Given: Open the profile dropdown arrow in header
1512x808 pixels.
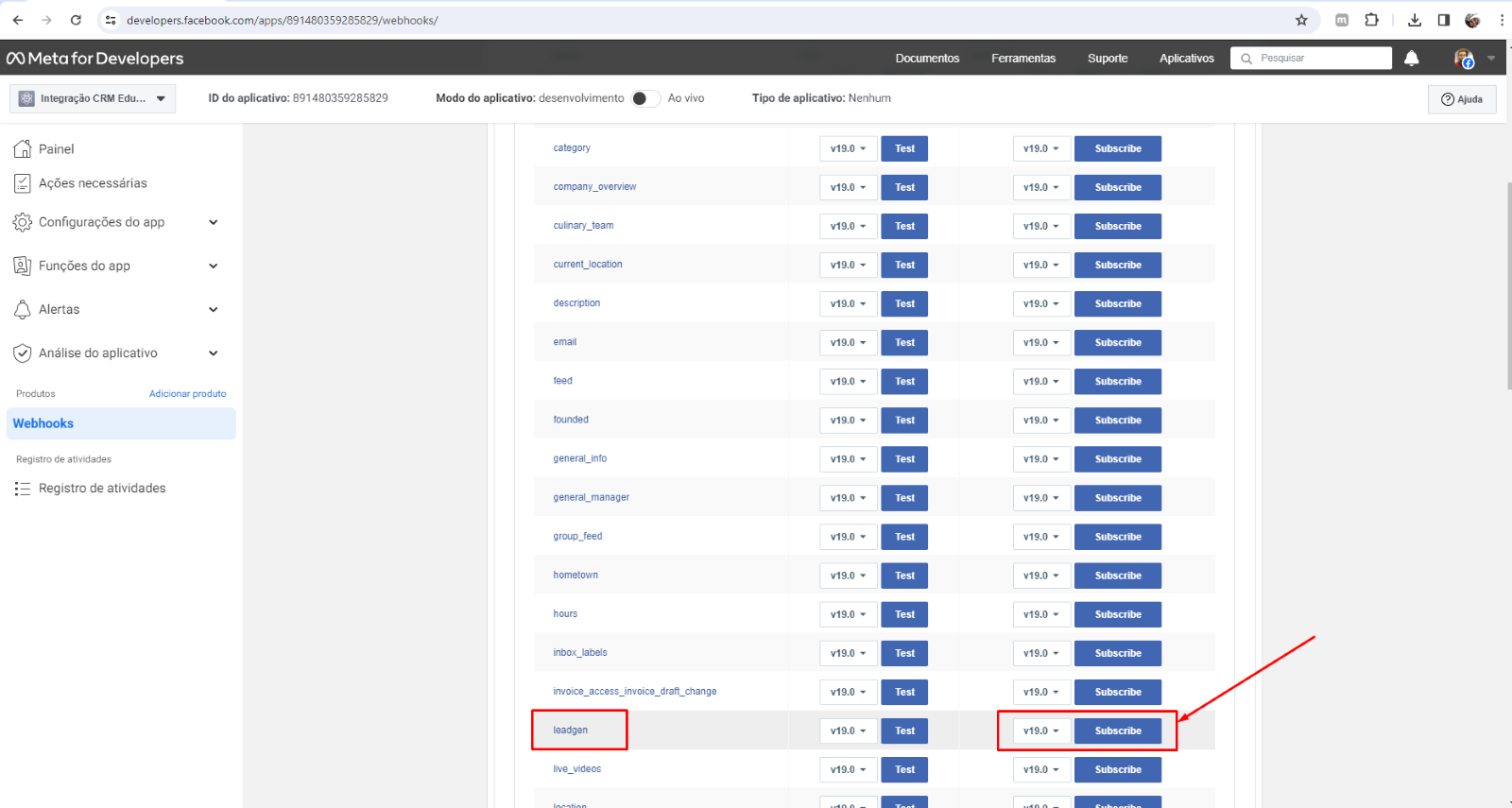Looking at the screenshot, I should coord(1491,59).
